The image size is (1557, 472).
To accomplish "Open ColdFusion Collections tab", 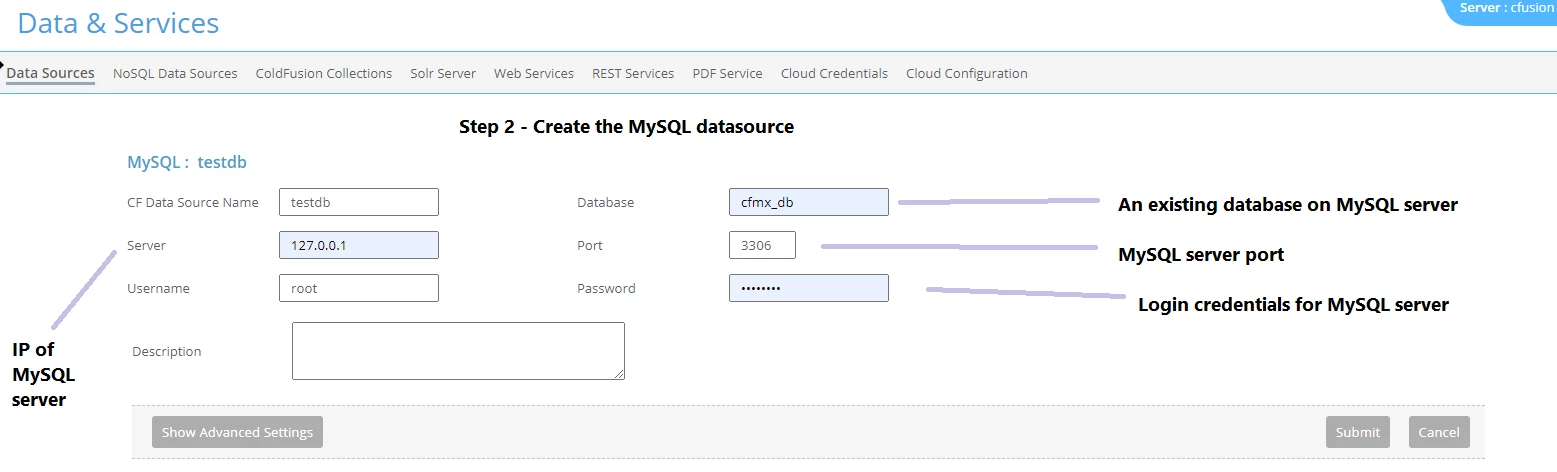I will point(324,73).
